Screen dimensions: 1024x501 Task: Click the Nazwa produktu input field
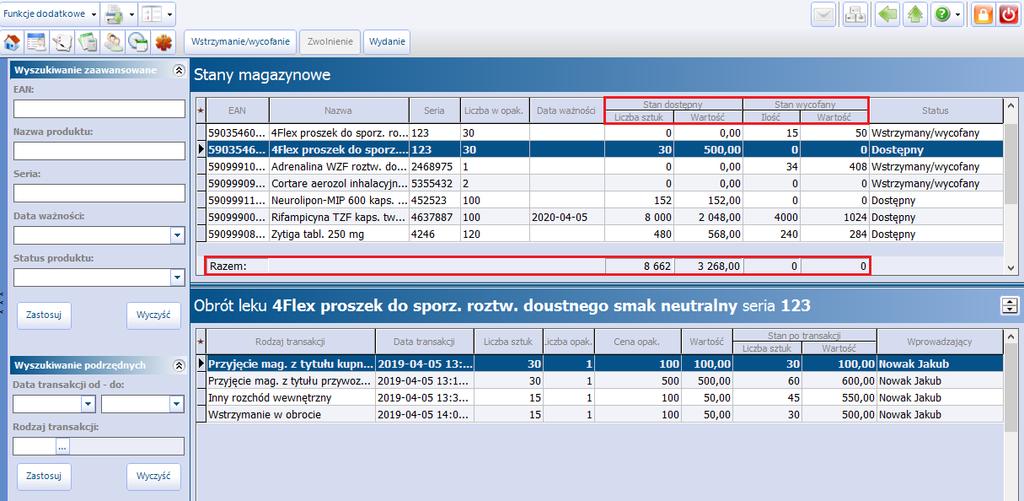click(99, 151)
